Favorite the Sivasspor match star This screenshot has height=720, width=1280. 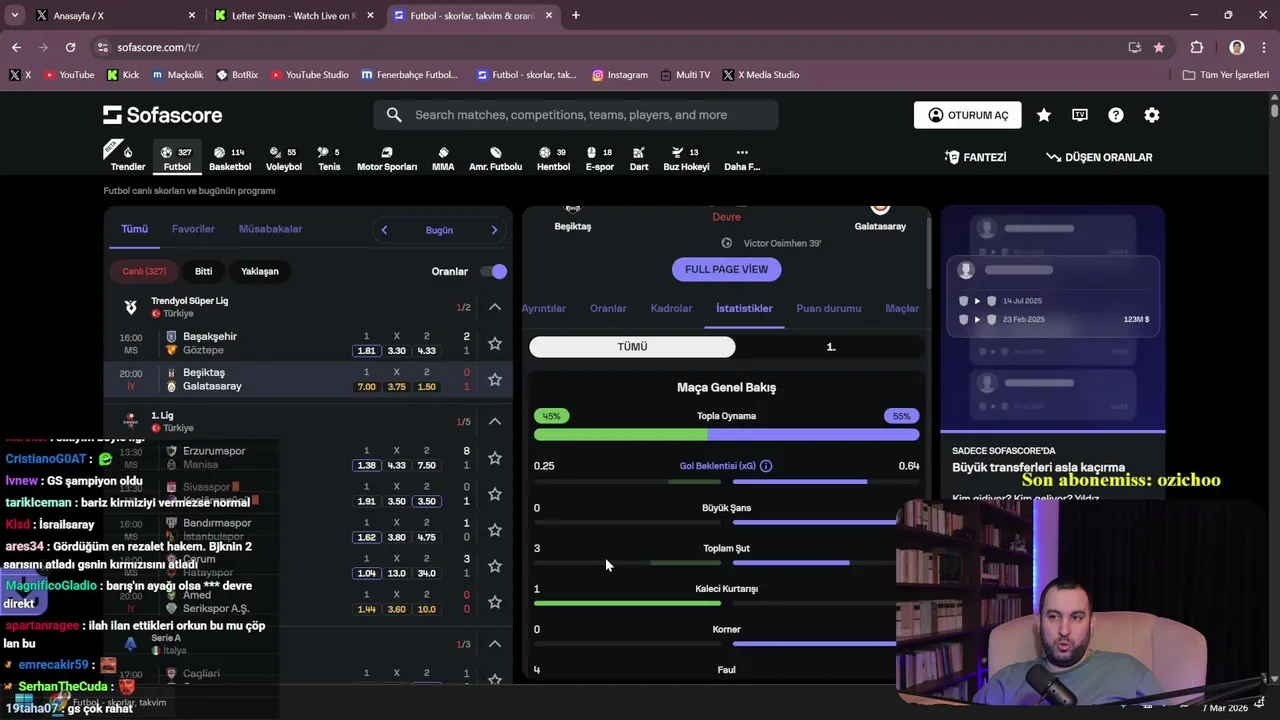tap(494, 494)
